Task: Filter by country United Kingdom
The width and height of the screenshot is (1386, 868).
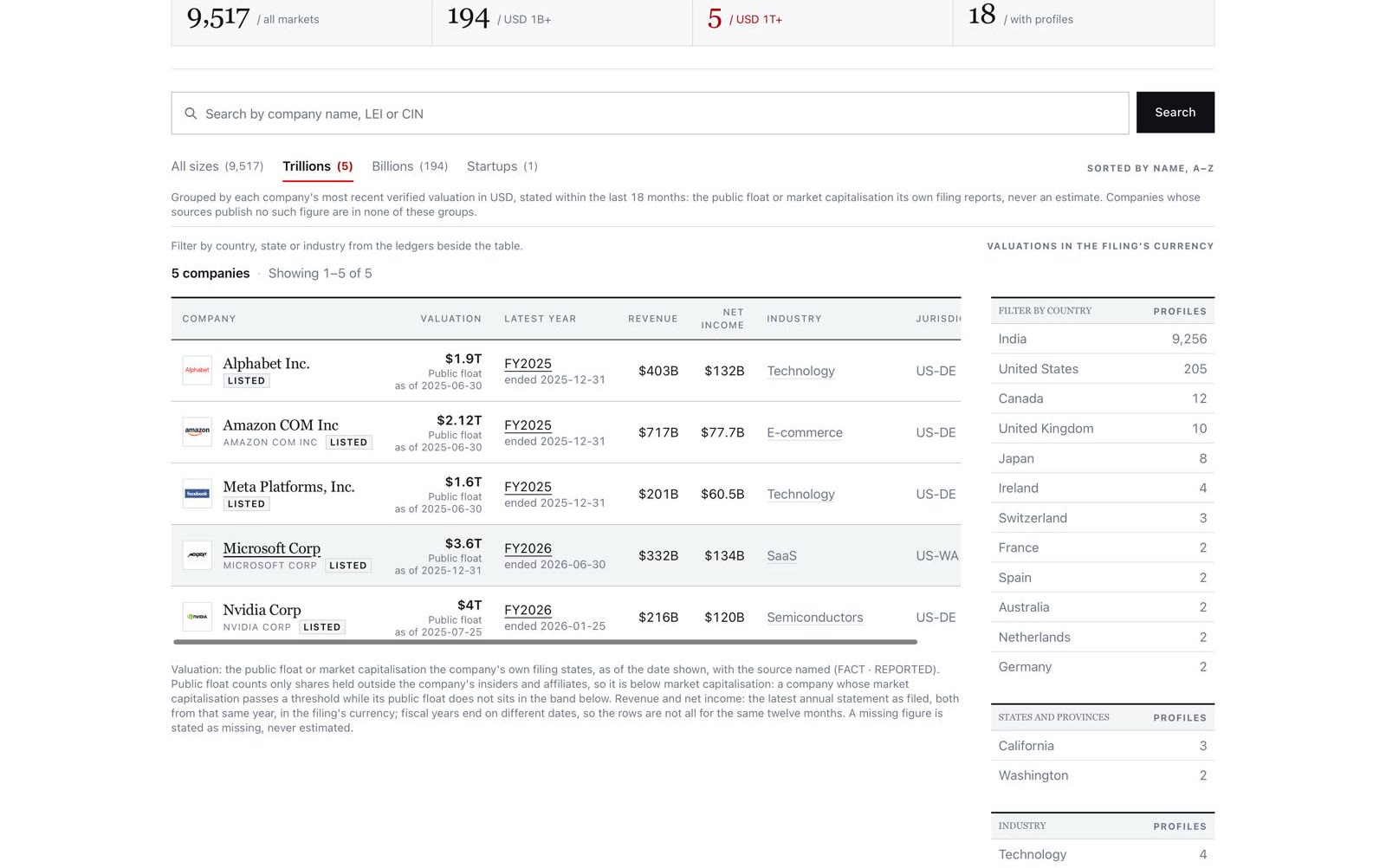Action: pos(1102,428)
